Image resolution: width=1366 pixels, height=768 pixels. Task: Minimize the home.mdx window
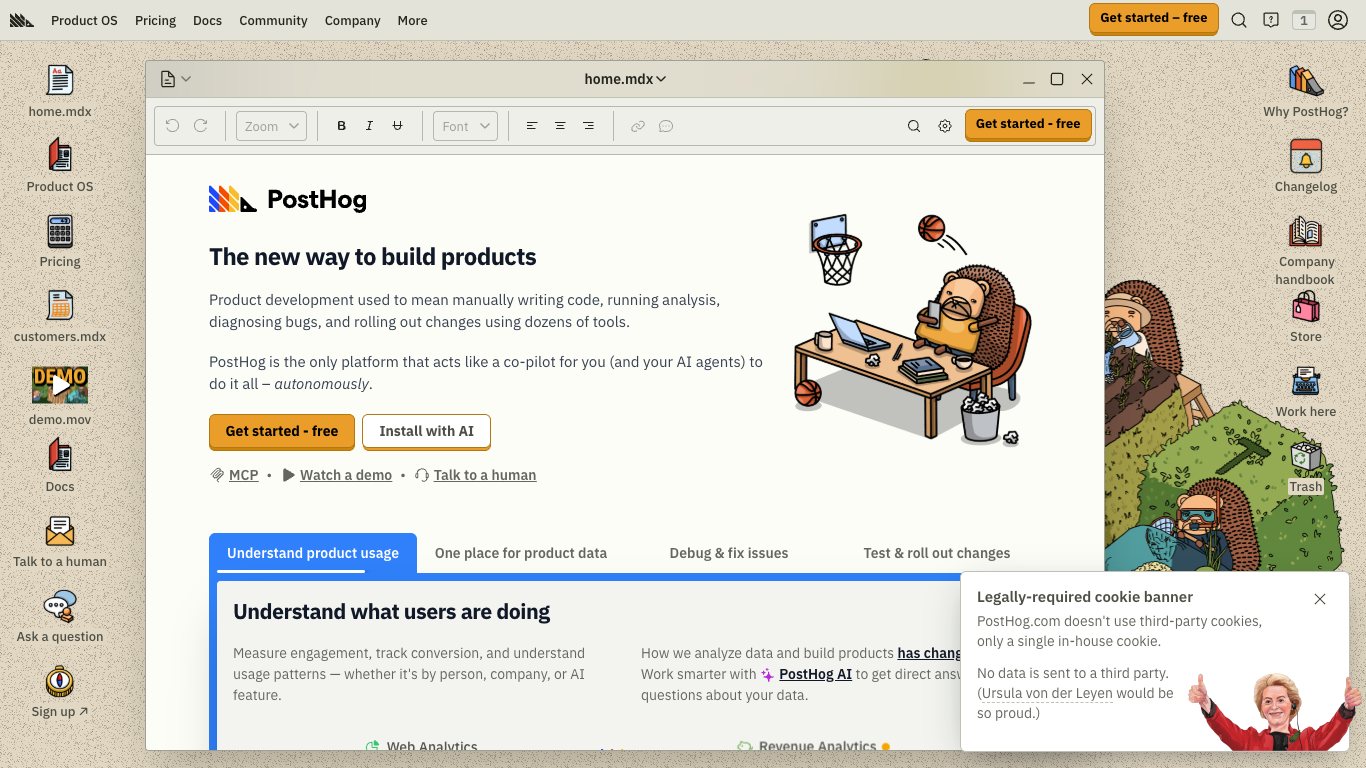1028,79
